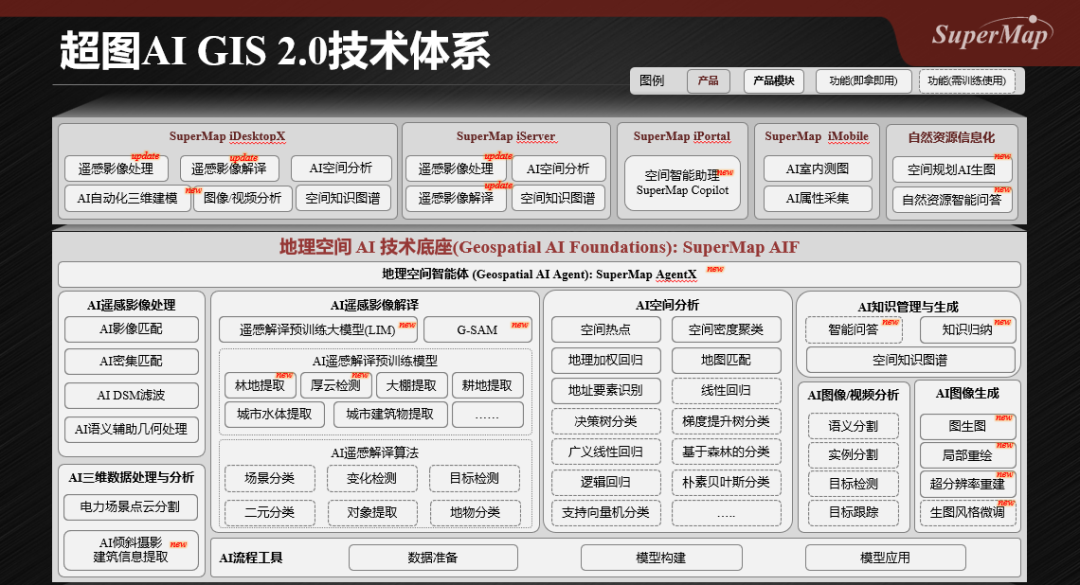Select the AI影像匹配 box
1080x585 pixels.
click(131, 329)
